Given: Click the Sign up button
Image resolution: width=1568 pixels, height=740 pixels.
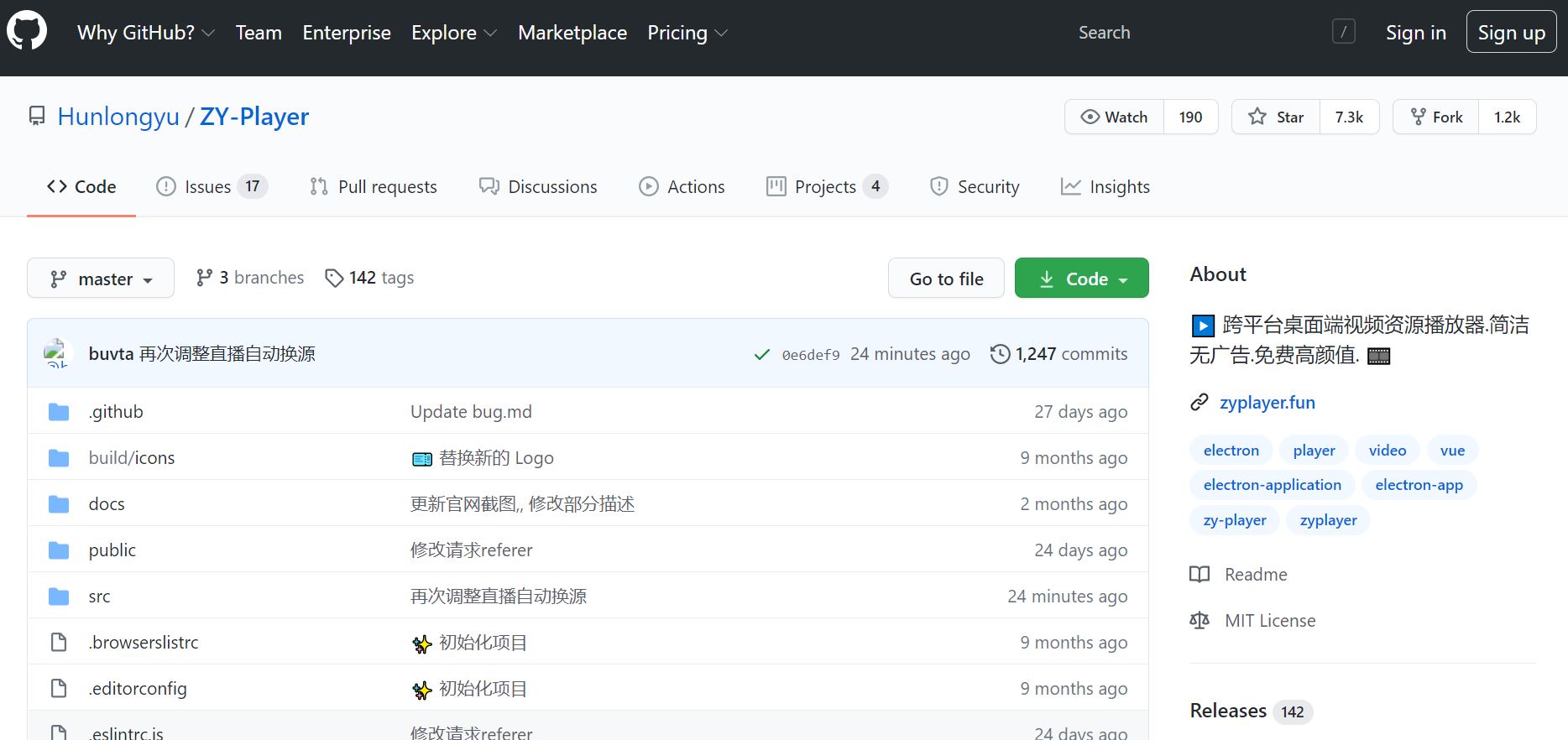Looking at the screenshot, I should pyautogui.click(x=1512, y=32).
